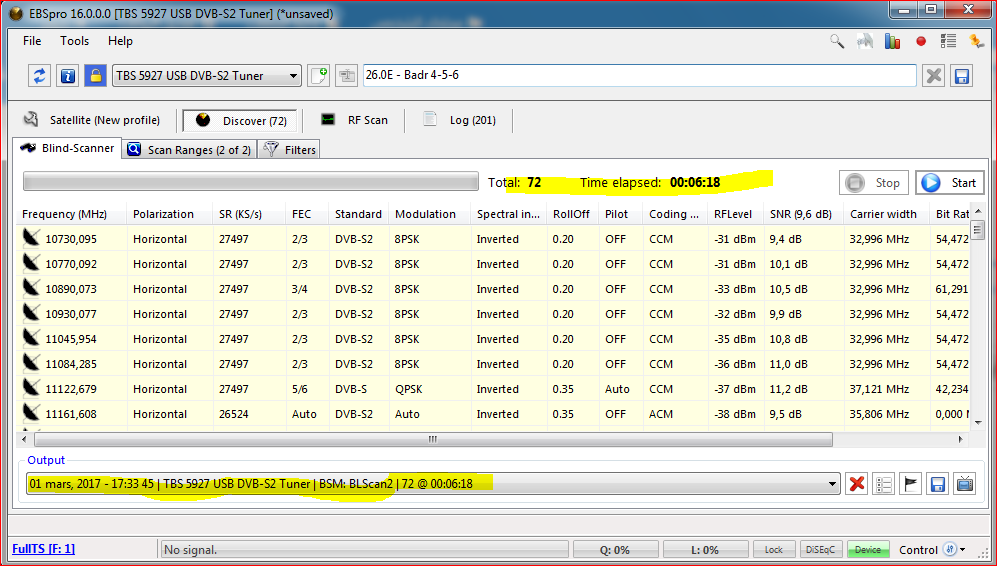Click the TV icon in Output panel
This screenshot has height=566, width=997.
964,484
